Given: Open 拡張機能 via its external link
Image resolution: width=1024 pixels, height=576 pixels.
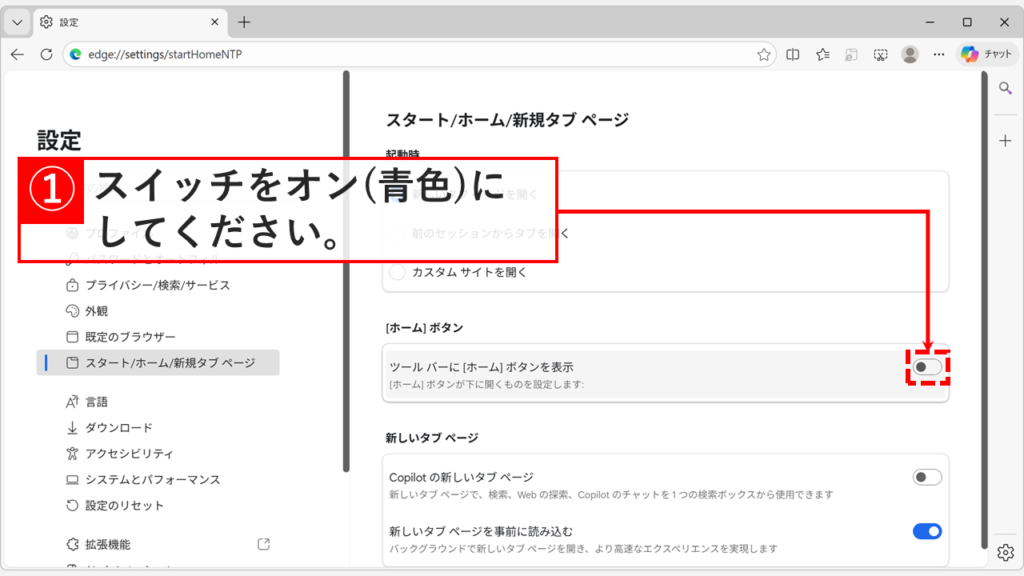Looking at the screenshot, I should click(x=263, y=543).
